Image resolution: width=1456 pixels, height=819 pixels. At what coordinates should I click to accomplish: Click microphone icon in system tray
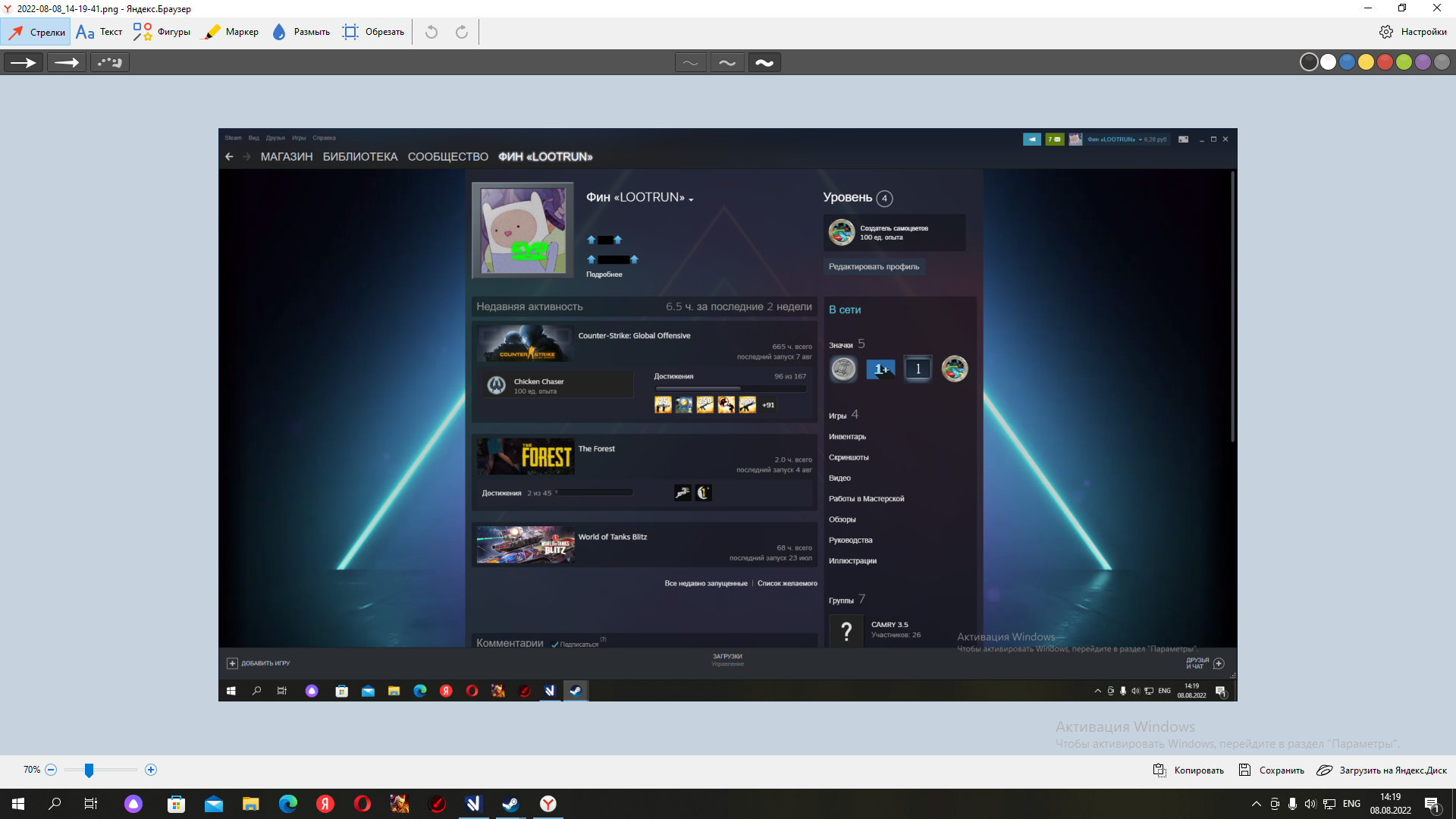pos(1292,804)
